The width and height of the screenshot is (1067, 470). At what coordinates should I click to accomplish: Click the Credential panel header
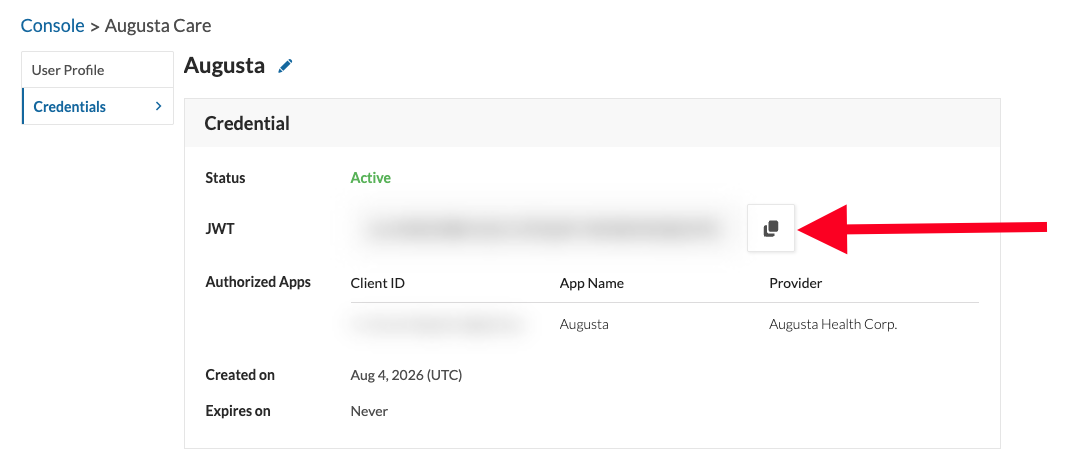(x=592, y=123)
